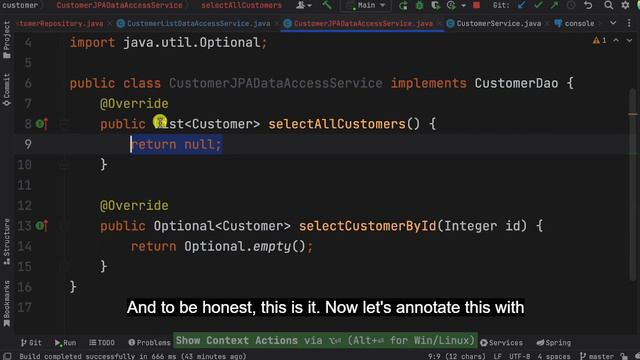
Task: Rerun the application with the green rerun icon
Action: (x=403, y=5)
